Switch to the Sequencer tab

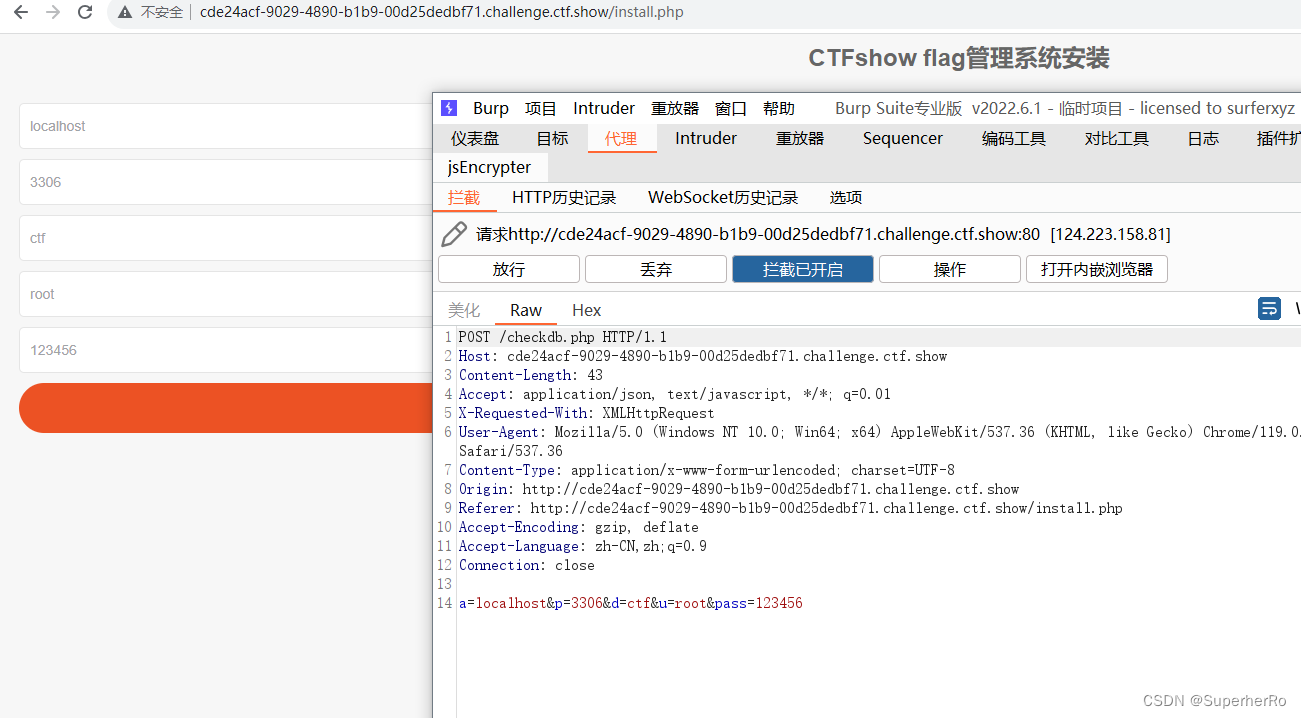[x=902, y=138]
